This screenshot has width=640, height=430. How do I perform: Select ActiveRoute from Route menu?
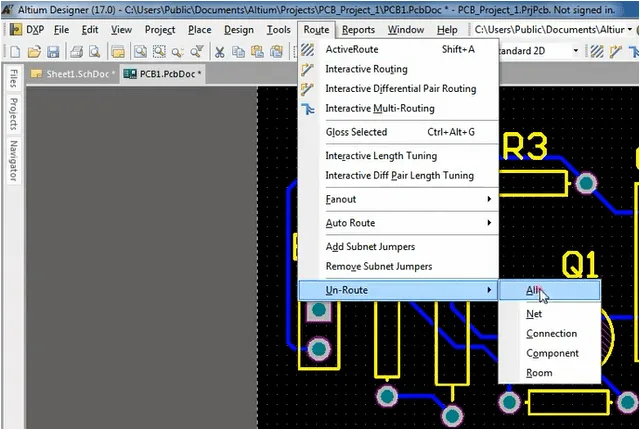pyautogui.click(x=399, y=49)
